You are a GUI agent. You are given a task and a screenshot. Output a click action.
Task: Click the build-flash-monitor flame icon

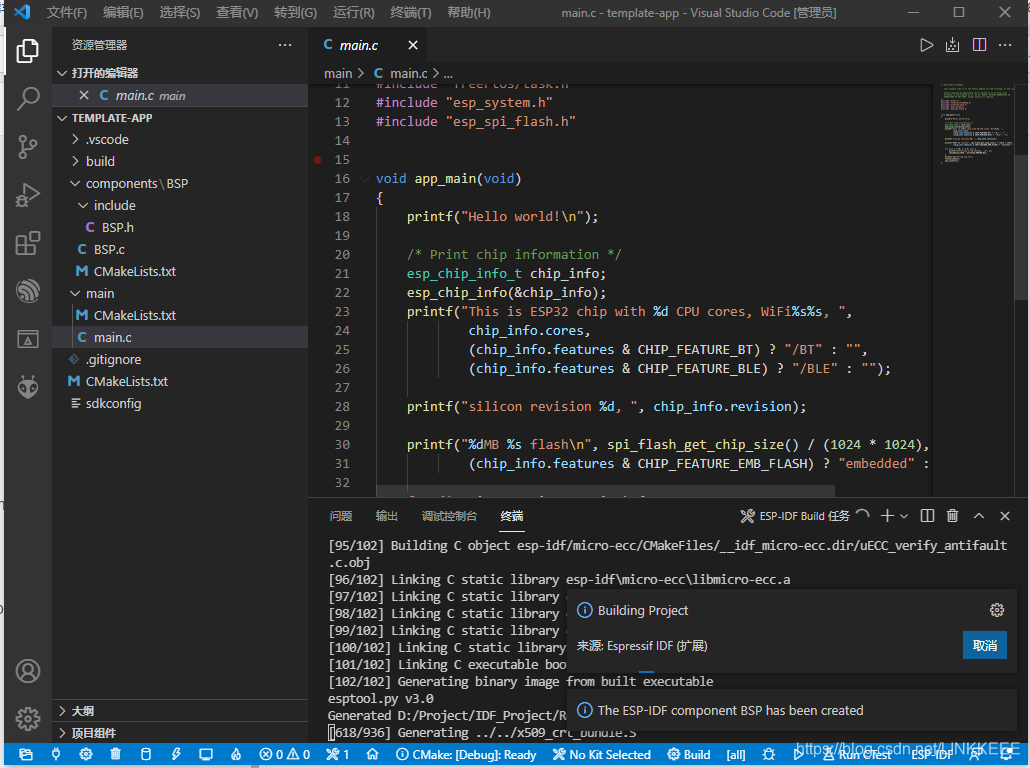tap(236, 754)
